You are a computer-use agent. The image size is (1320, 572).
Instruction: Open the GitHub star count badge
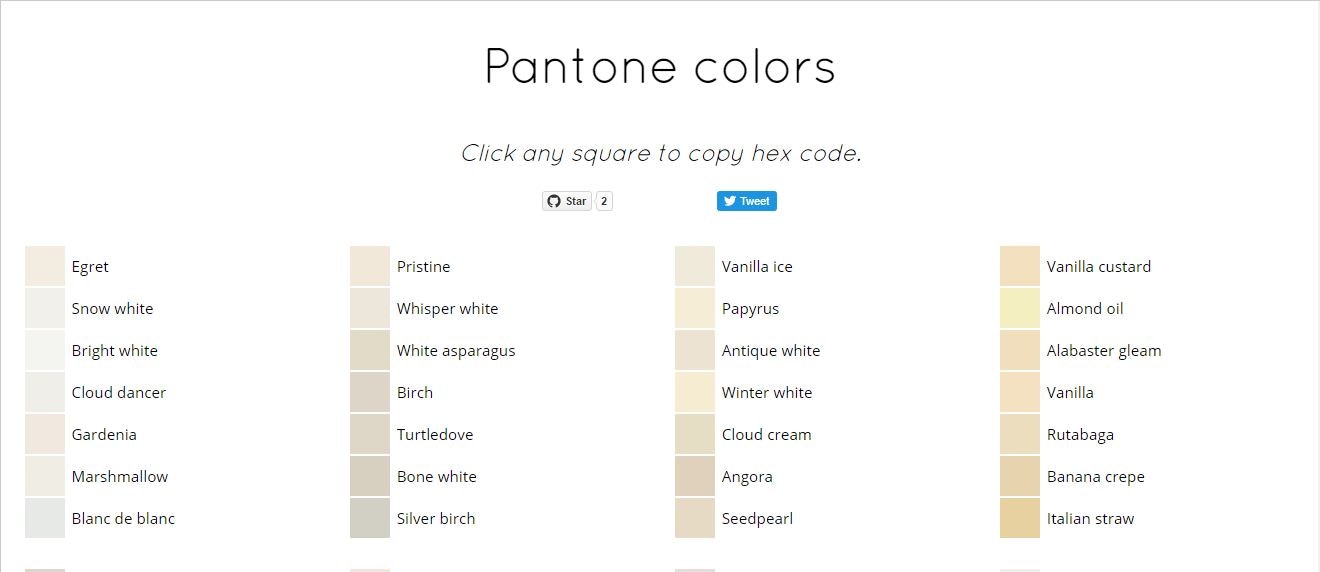[604, 201]
